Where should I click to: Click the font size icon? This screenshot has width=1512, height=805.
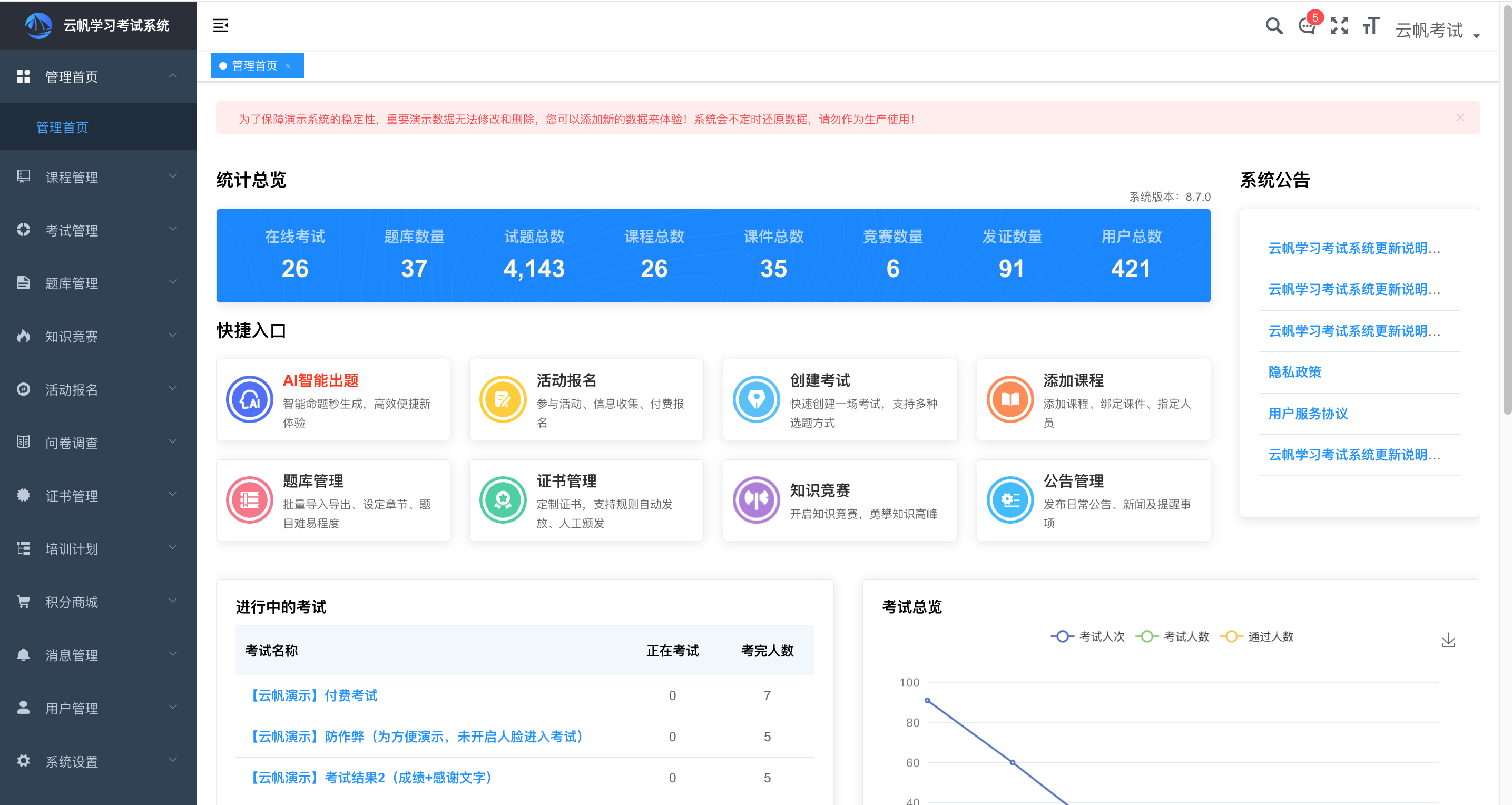tap(1370, 26)
